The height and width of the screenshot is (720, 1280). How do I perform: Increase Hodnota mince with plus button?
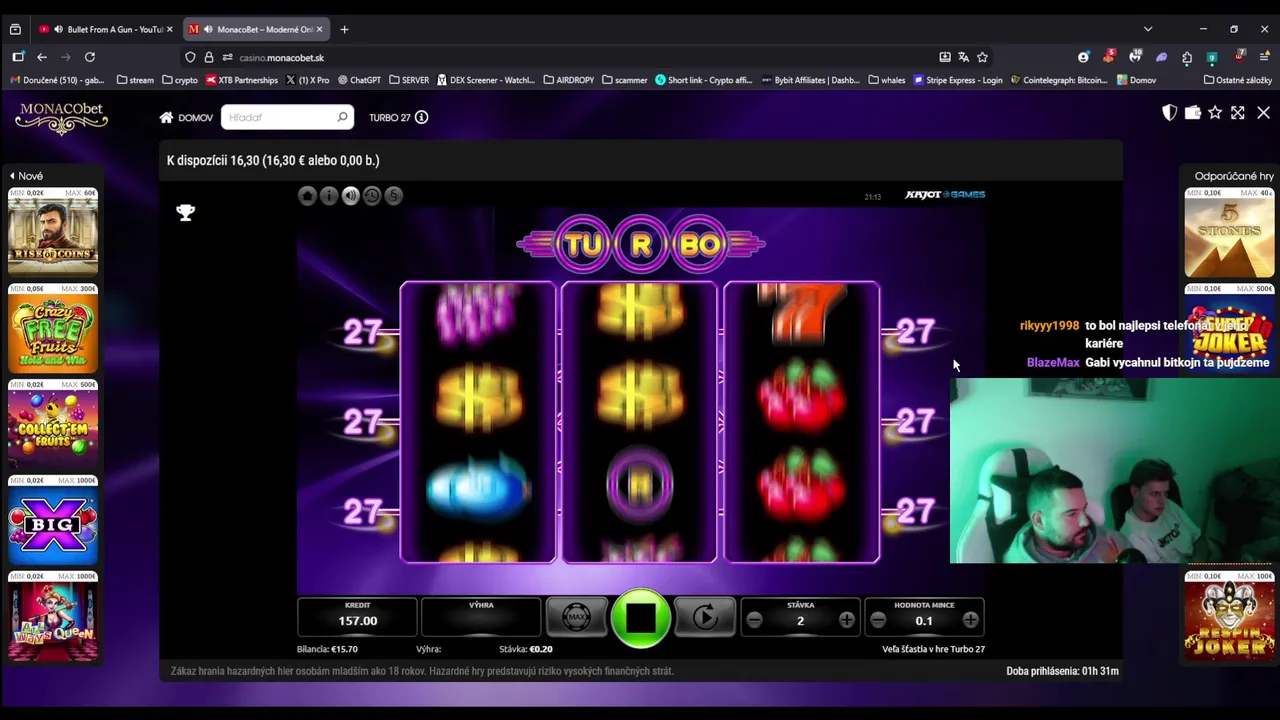tap(970, 621)
